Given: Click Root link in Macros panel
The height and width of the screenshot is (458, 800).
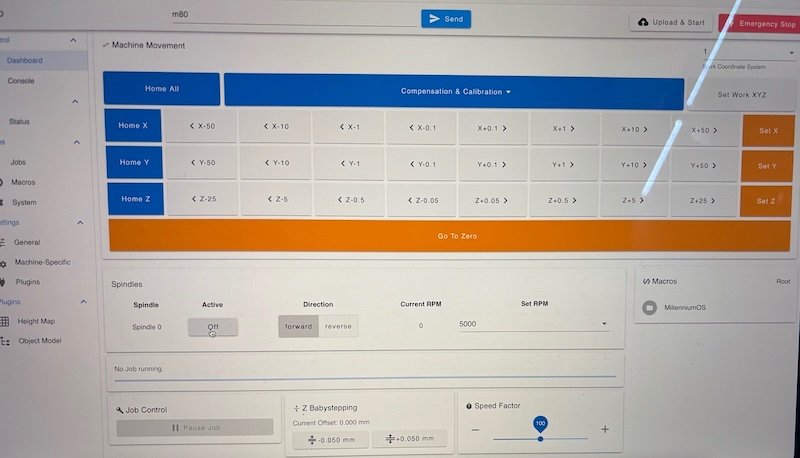Looking at the screenshot, I should click(783, 282).
